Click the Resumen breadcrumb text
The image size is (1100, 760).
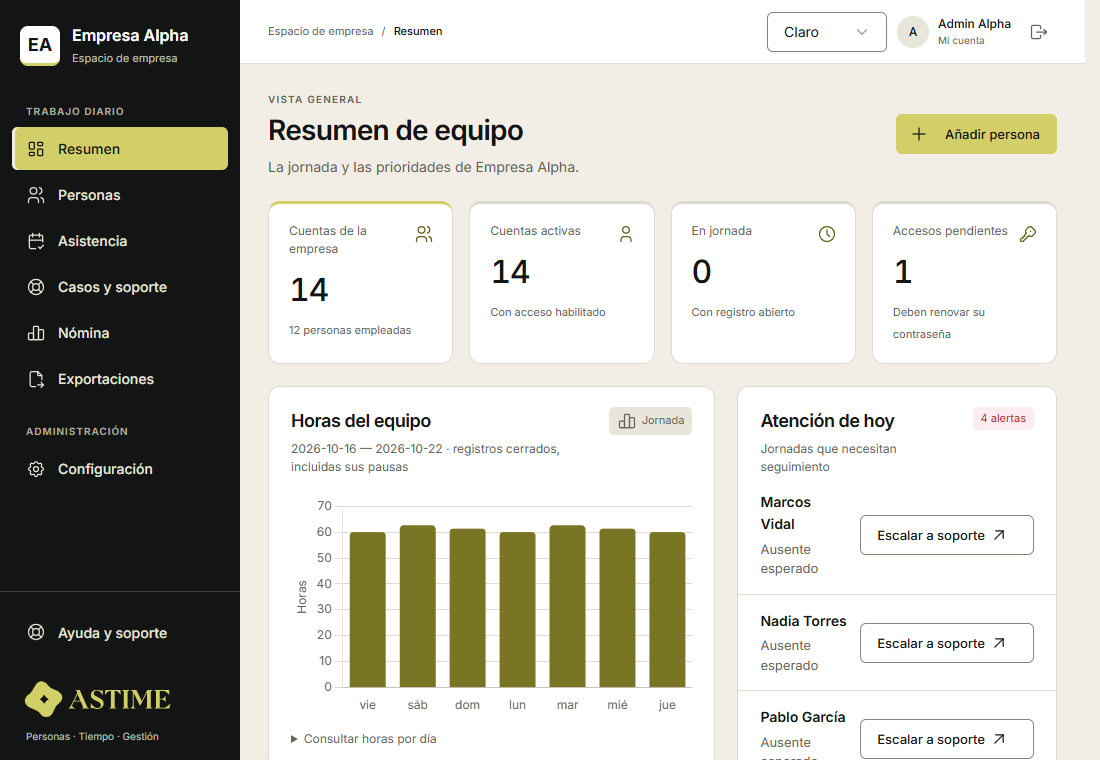(x=418, y=32)
